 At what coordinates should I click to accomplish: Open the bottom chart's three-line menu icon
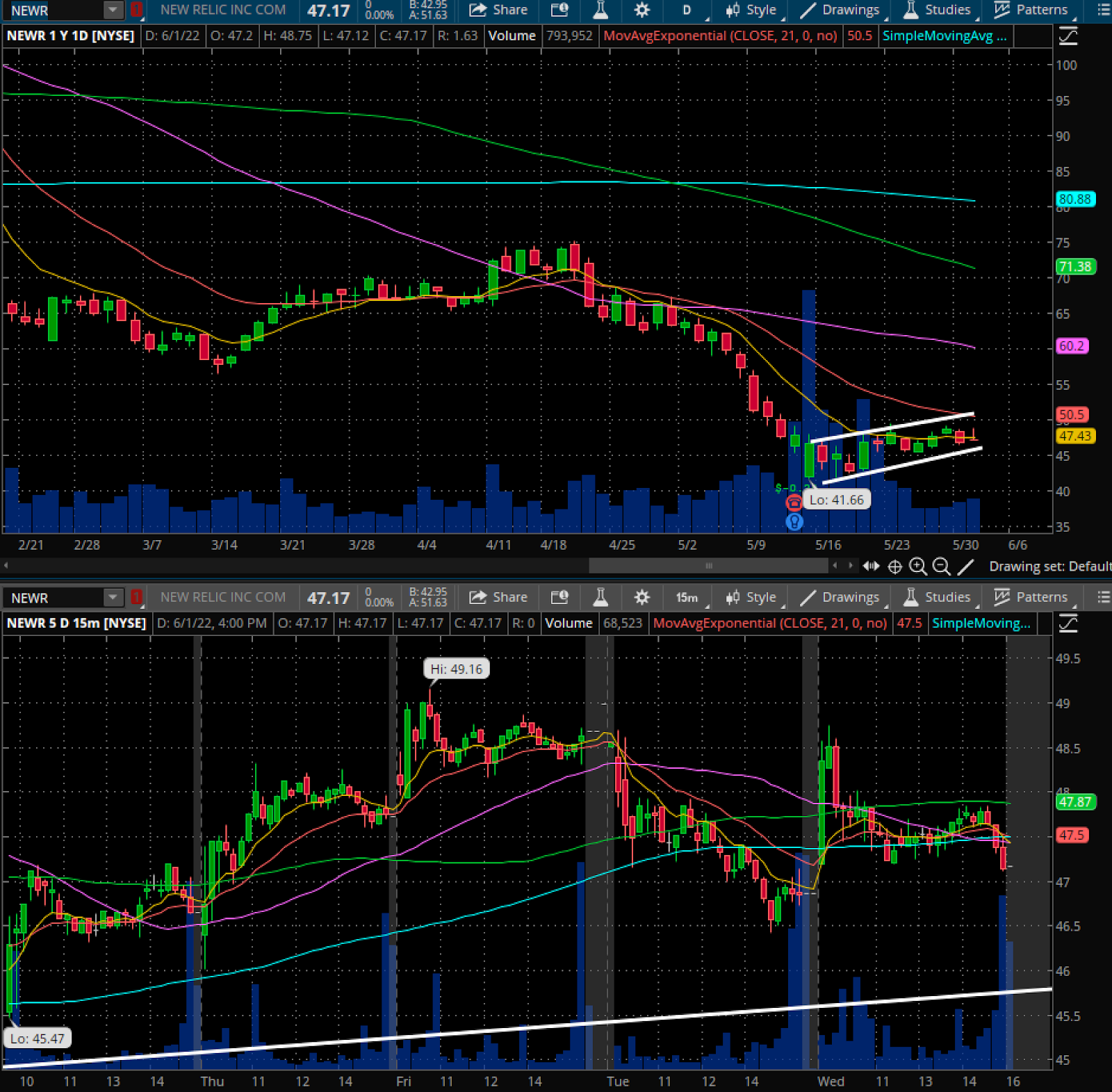[1103, 597]
